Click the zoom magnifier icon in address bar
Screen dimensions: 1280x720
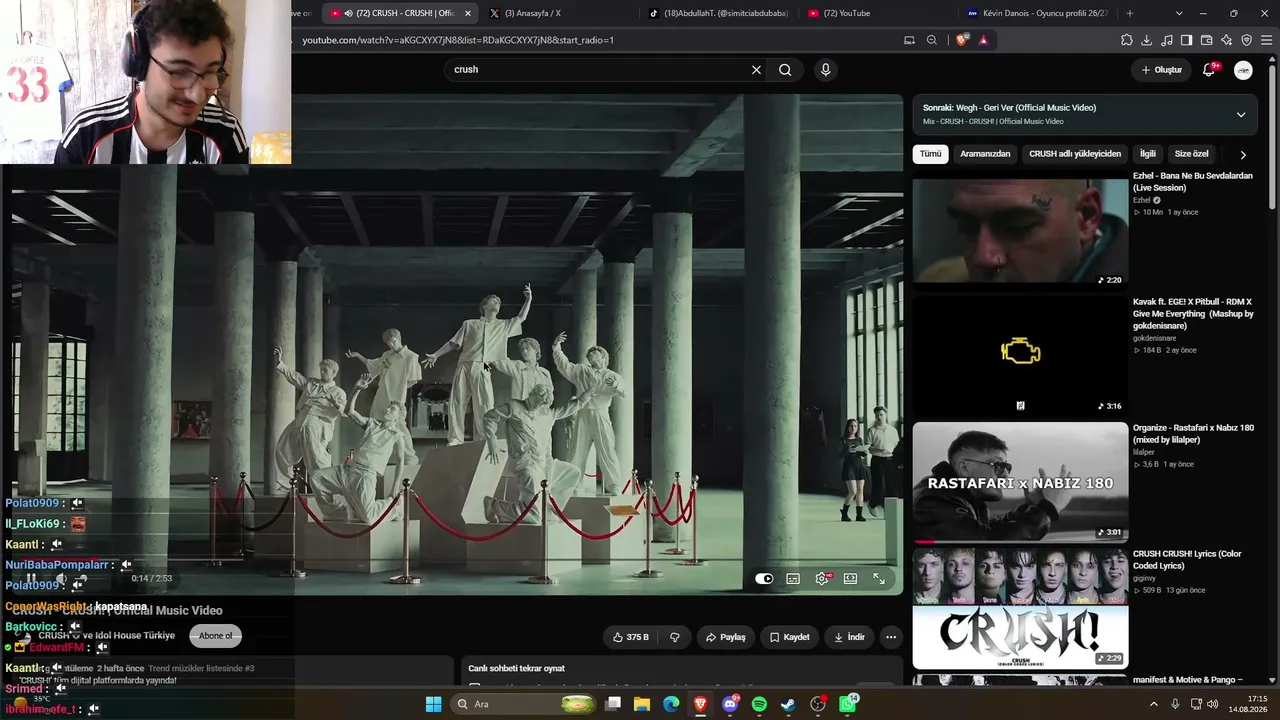click(932, 40)
